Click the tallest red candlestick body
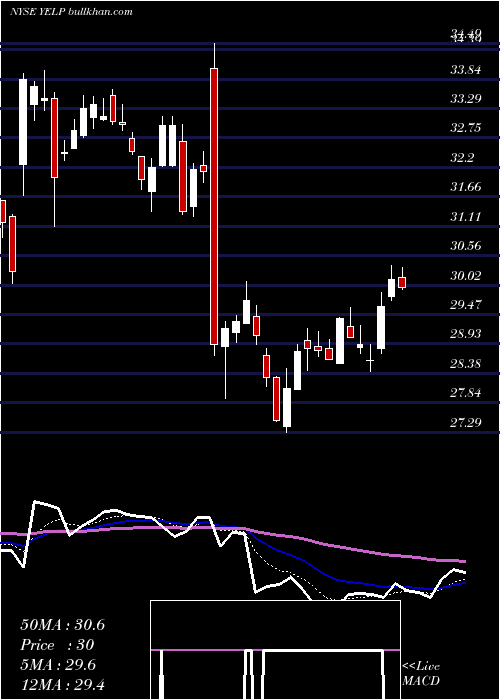The height and width of the screenshot is (700, 500). pyautogui.click(x=214, y=206)
